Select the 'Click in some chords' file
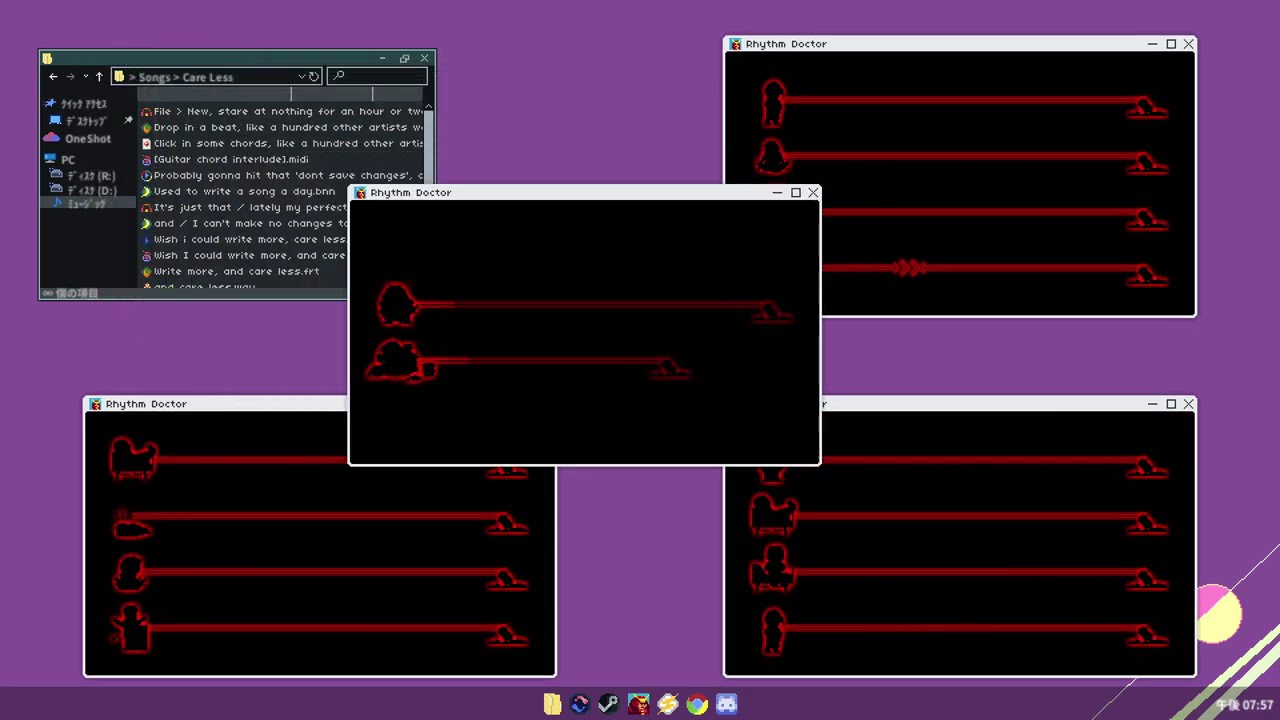The width and height of the screenshot is (1280, 720). pos(281,143)
